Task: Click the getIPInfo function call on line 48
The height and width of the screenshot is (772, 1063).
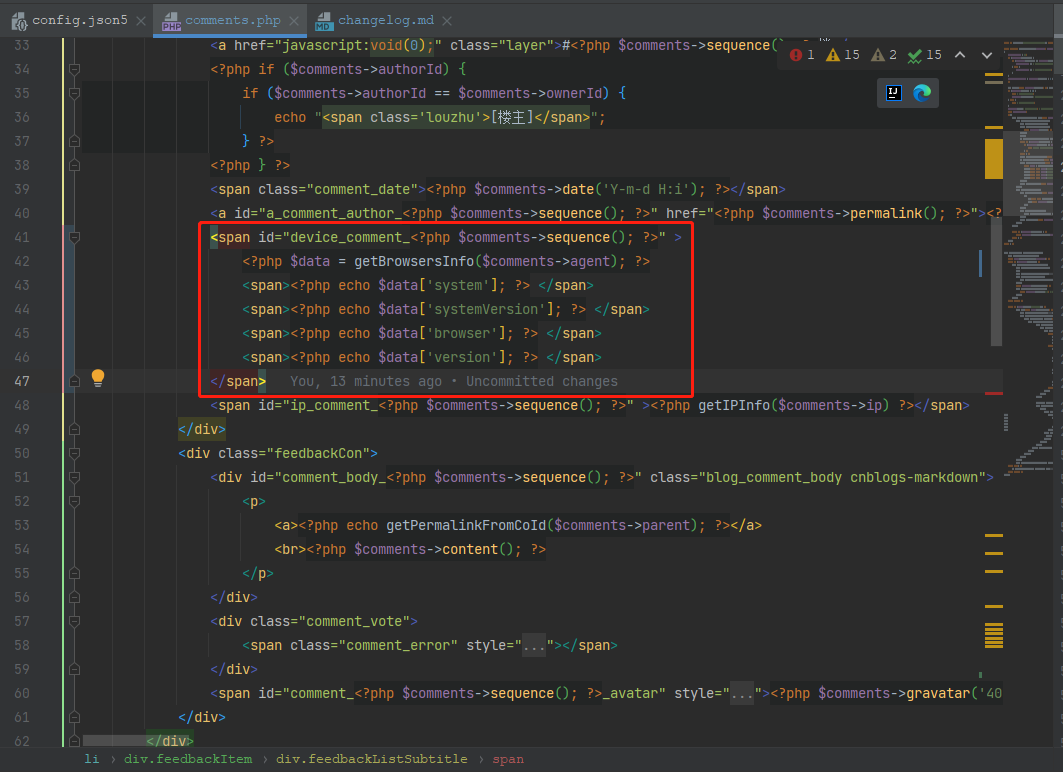Action: click(734, 405)
